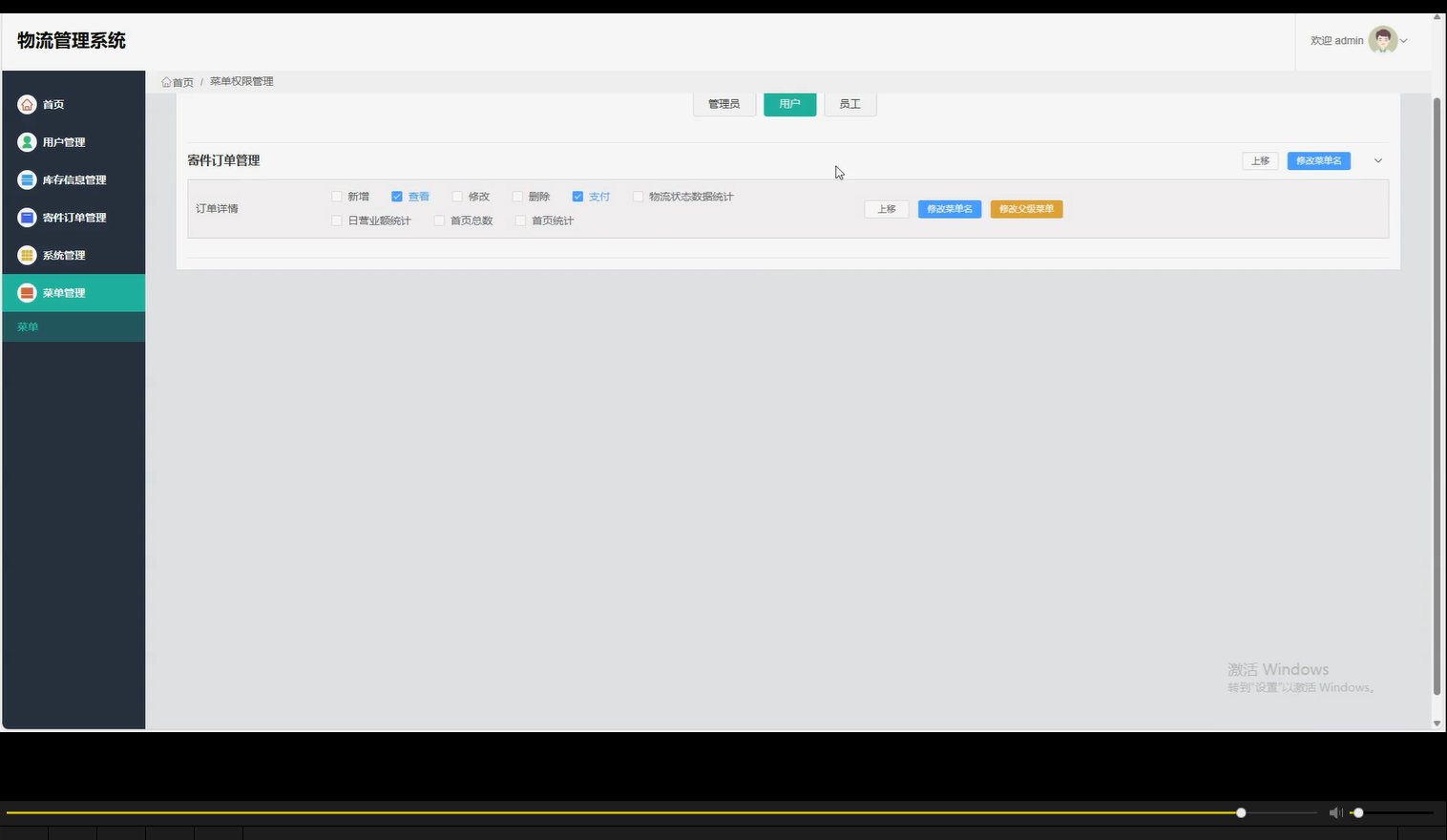This screenshot has width=1447, height=840.
Task: Uncheck the 查看 permission checkbox
Action: point(396,196)
